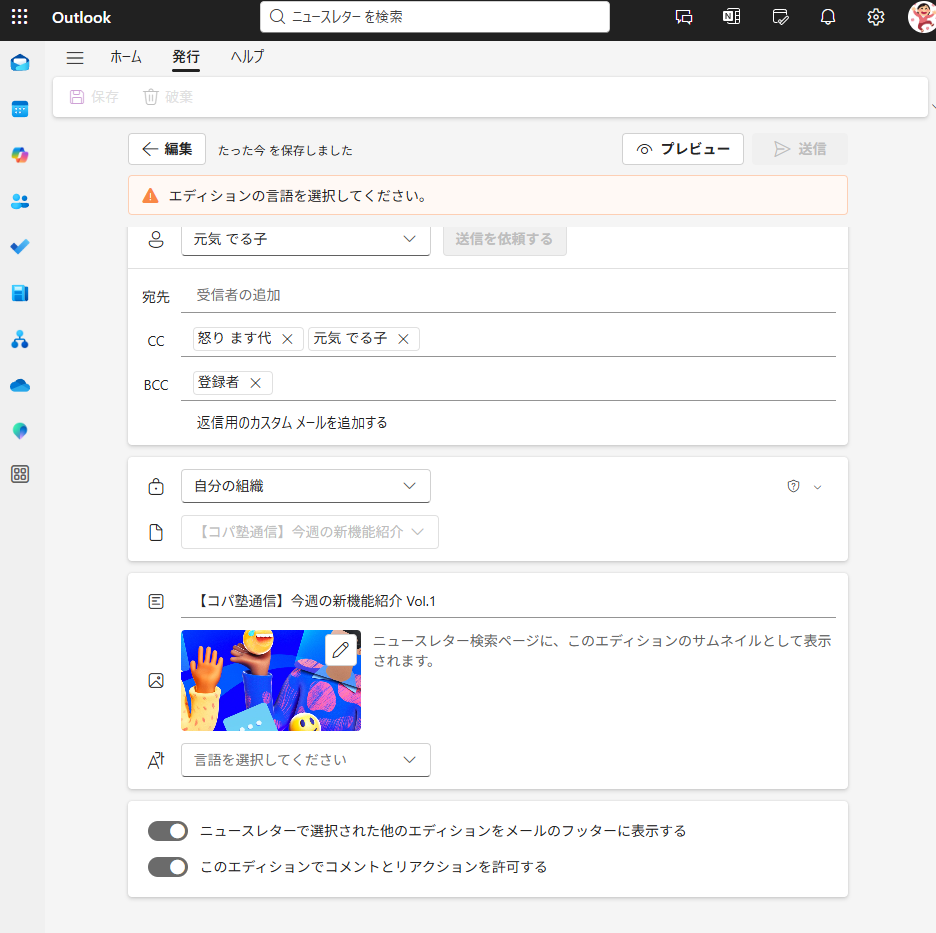Toggle showing other editions in the mail footer
This screenshot has width=936, height=933.
(168, 831)
